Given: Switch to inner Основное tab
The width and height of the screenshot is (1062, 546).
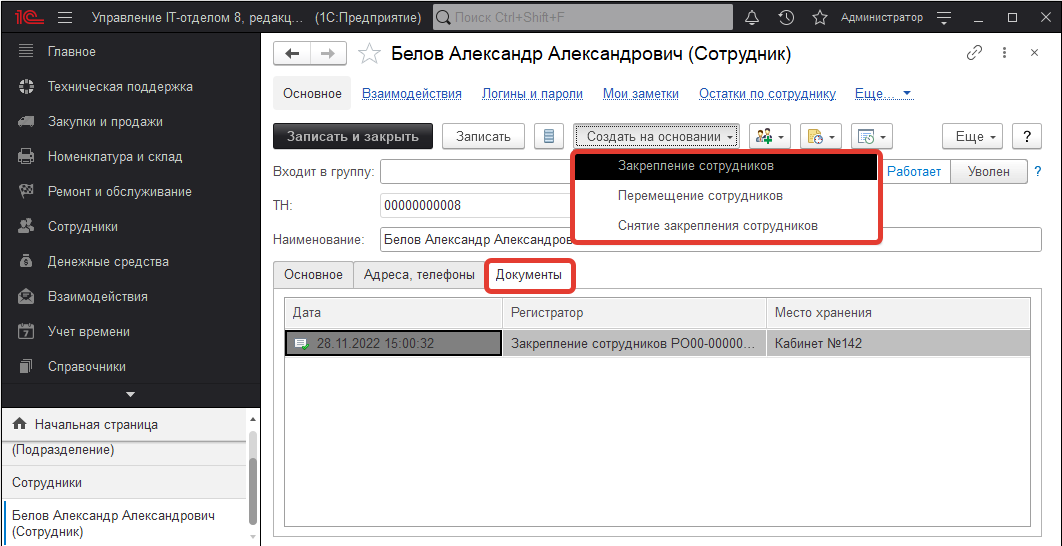Looking at the screenshot, I should (314, 275).
